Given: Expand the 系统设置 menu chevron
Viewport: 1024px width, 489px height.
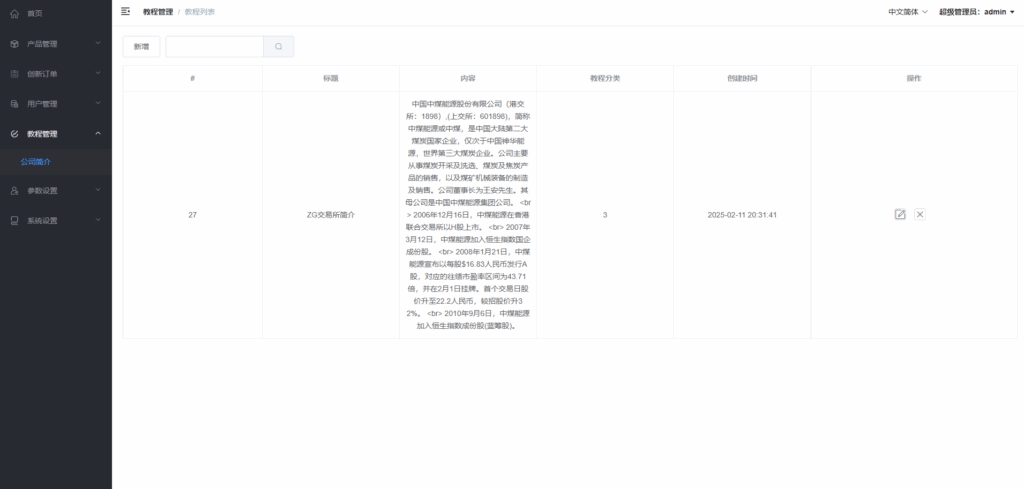Looking at the screenshot, I should click(x=98, y=220).
